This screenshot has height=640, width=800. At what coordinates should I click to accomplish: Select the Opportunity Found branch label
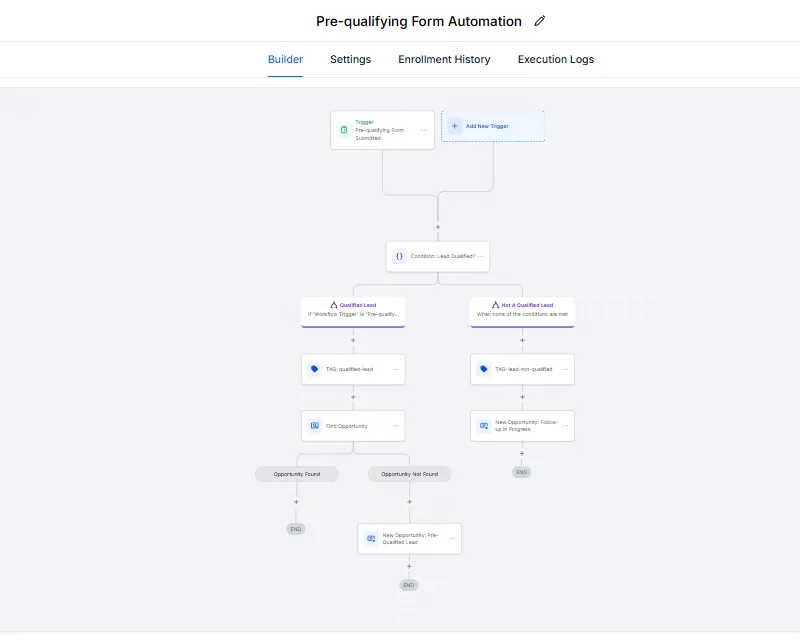(296, 474)
